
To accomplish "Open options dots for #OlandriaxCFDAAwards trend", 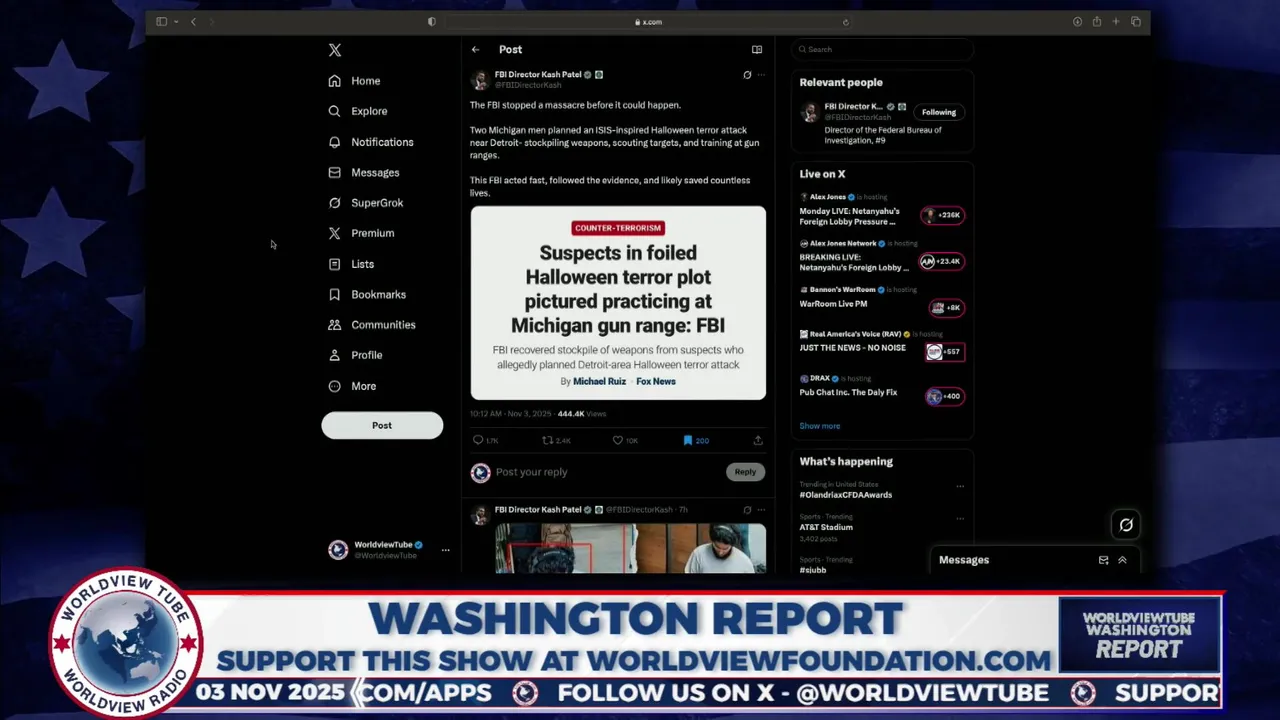I will pyautogui.click(x=960, y=486).
